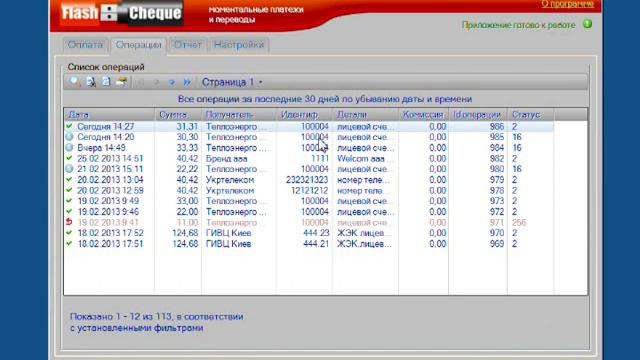Click green check icon of 20.02.2013 12:59 row
This screenshot has width=640, height=360.
tap(69, 190)
